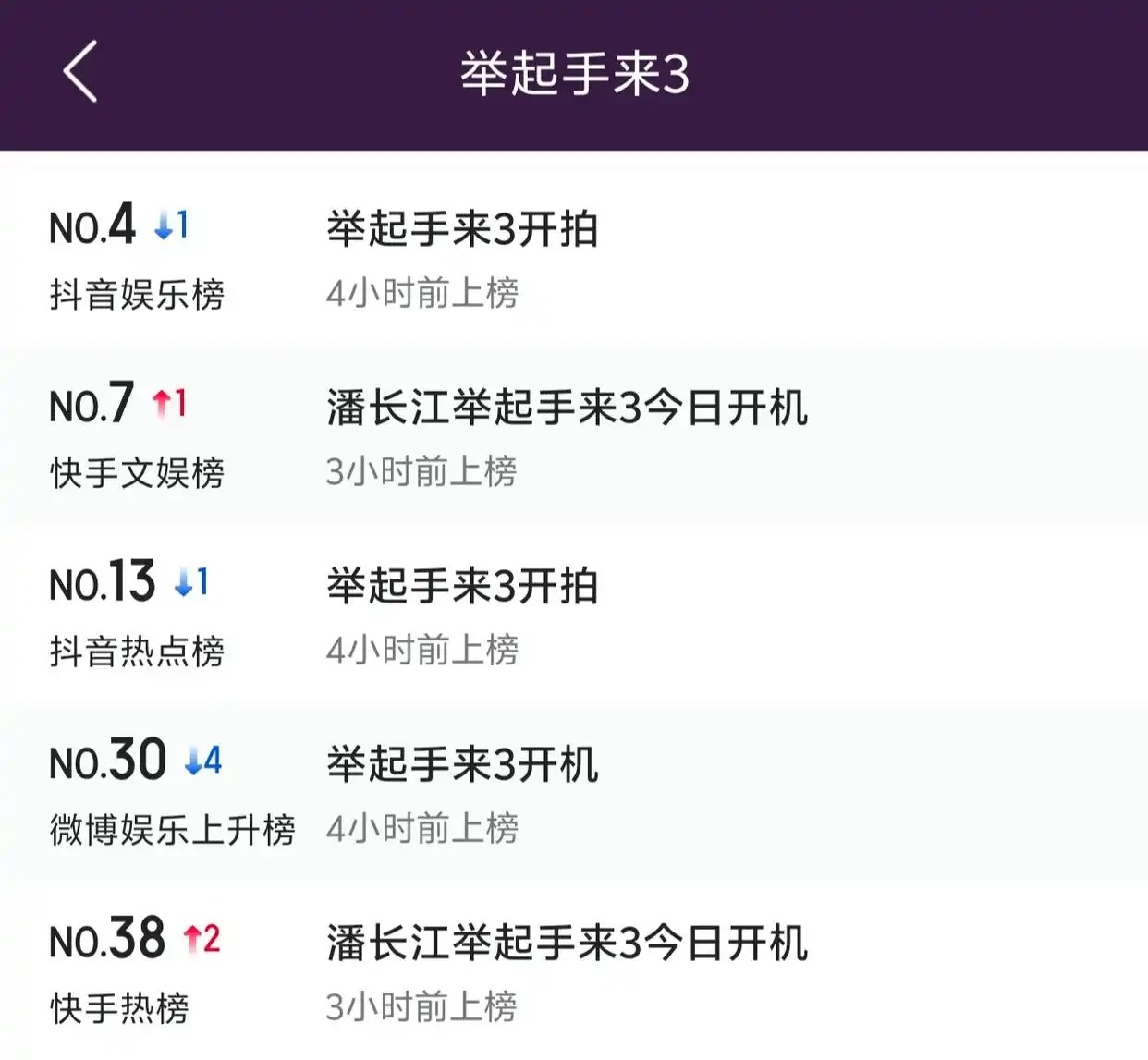
Task: Select the 抖音热点榜 chart label
Action: [137, 652]
